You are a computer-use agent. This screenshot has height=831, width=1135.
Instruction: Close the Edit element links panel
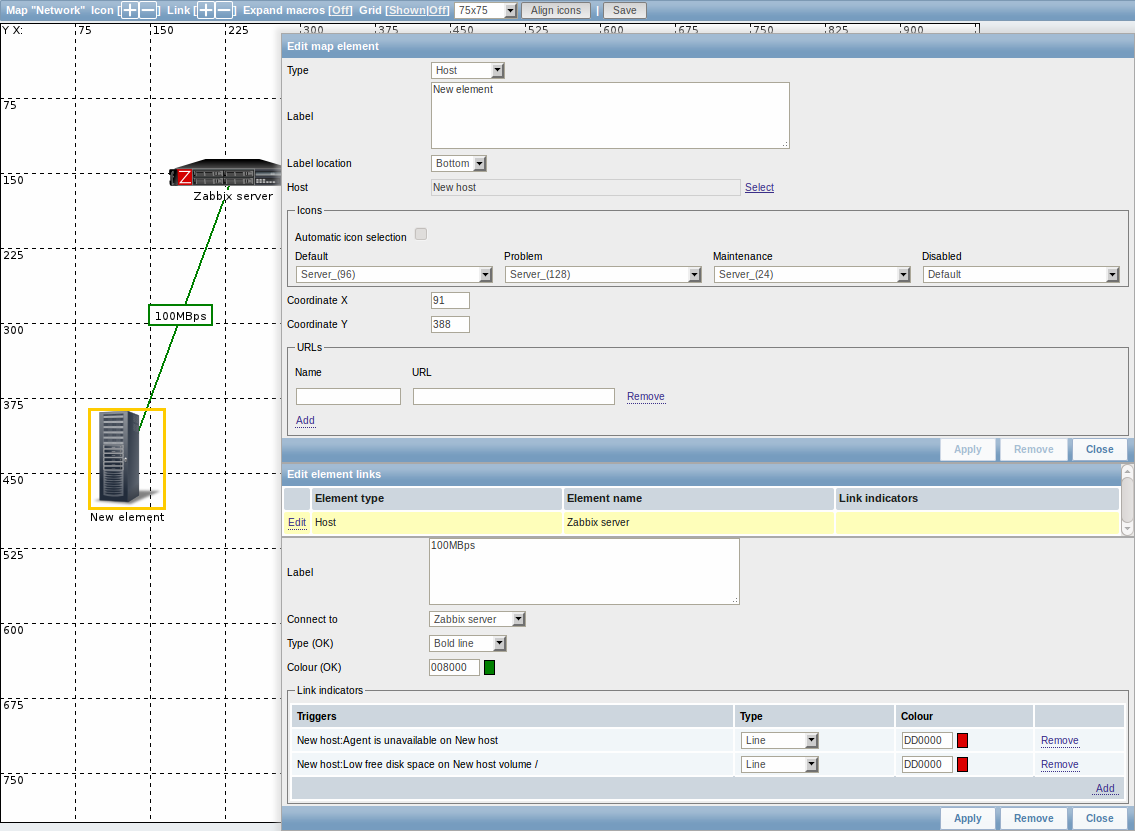pyautogui.click(x=1100, y=819)
